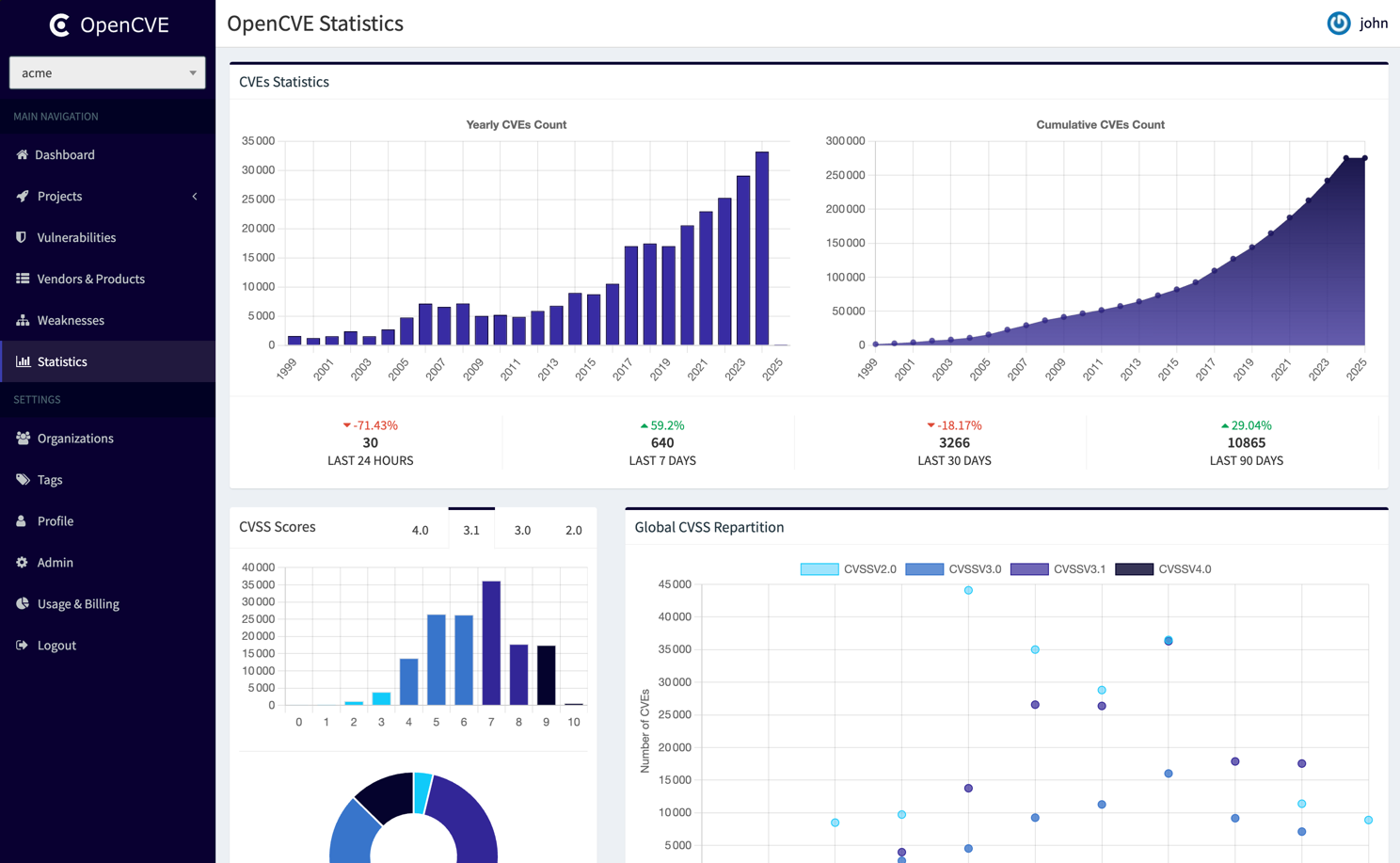Toggle the CVSSV3.1 legend swatch
The height and width of the screenshot is (863, 1400).
coord(1029,569)
